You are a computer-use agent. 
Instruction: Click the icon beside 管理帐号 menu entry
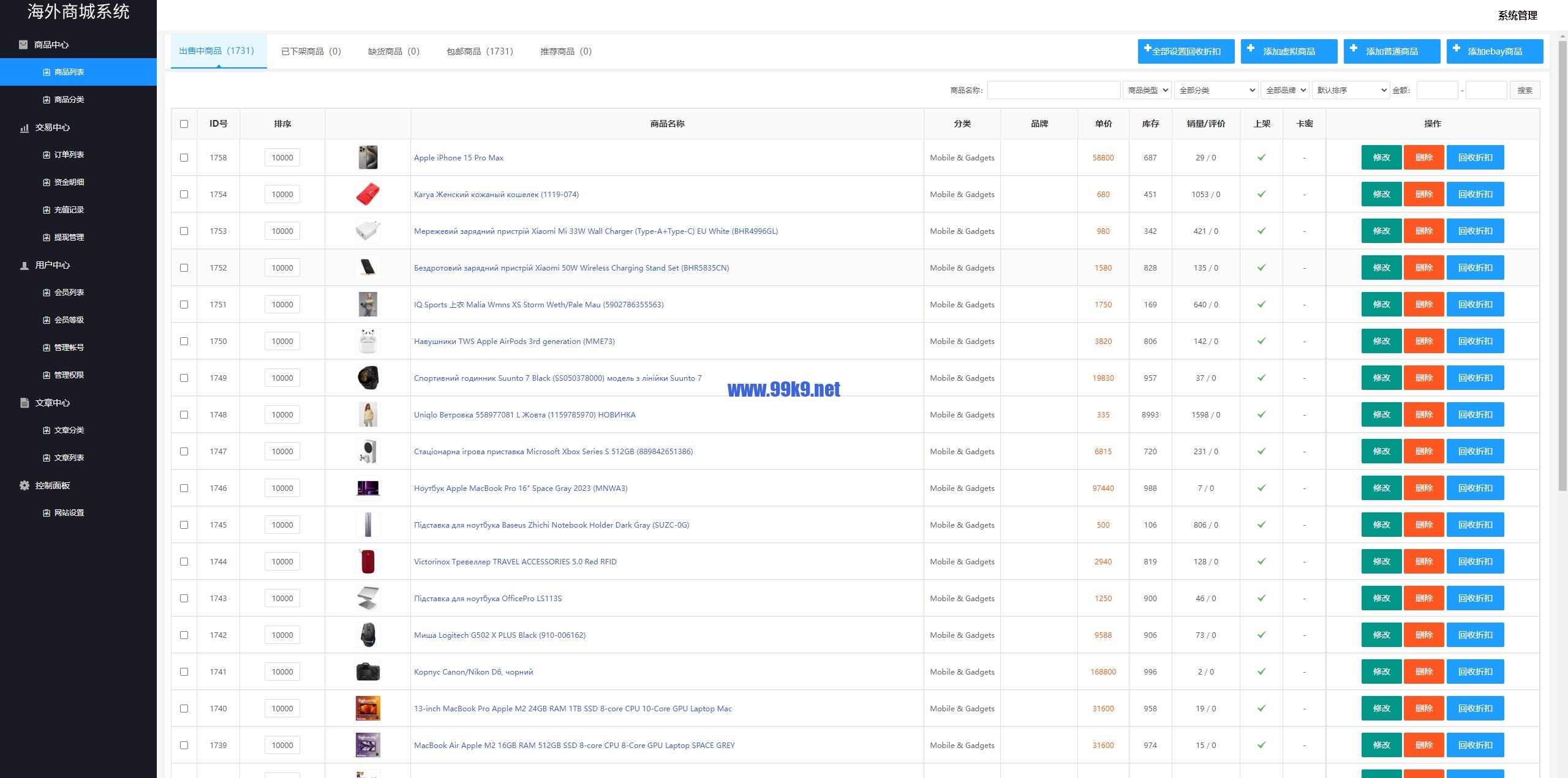47,348
